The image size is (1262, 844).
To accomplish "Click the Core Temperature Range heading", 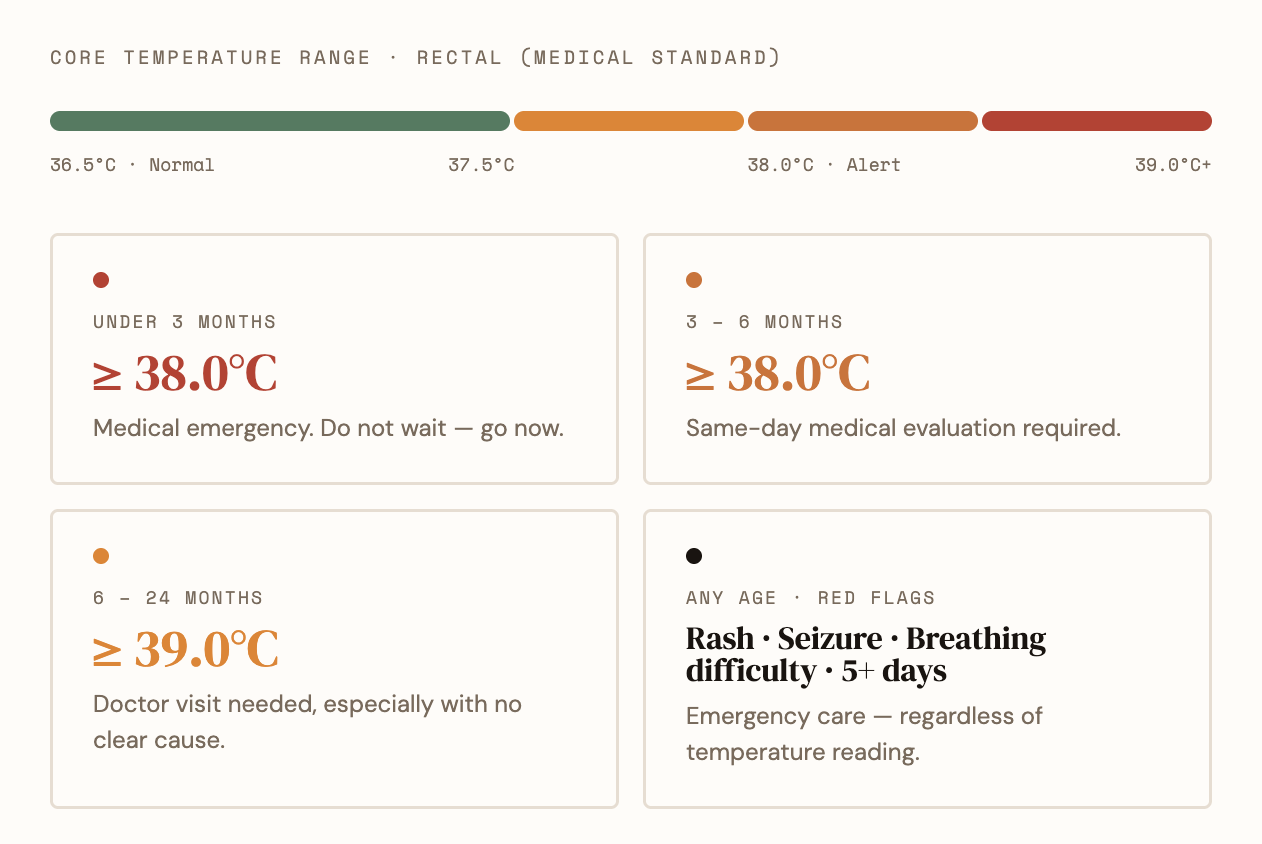I will (x=415, y=58).
